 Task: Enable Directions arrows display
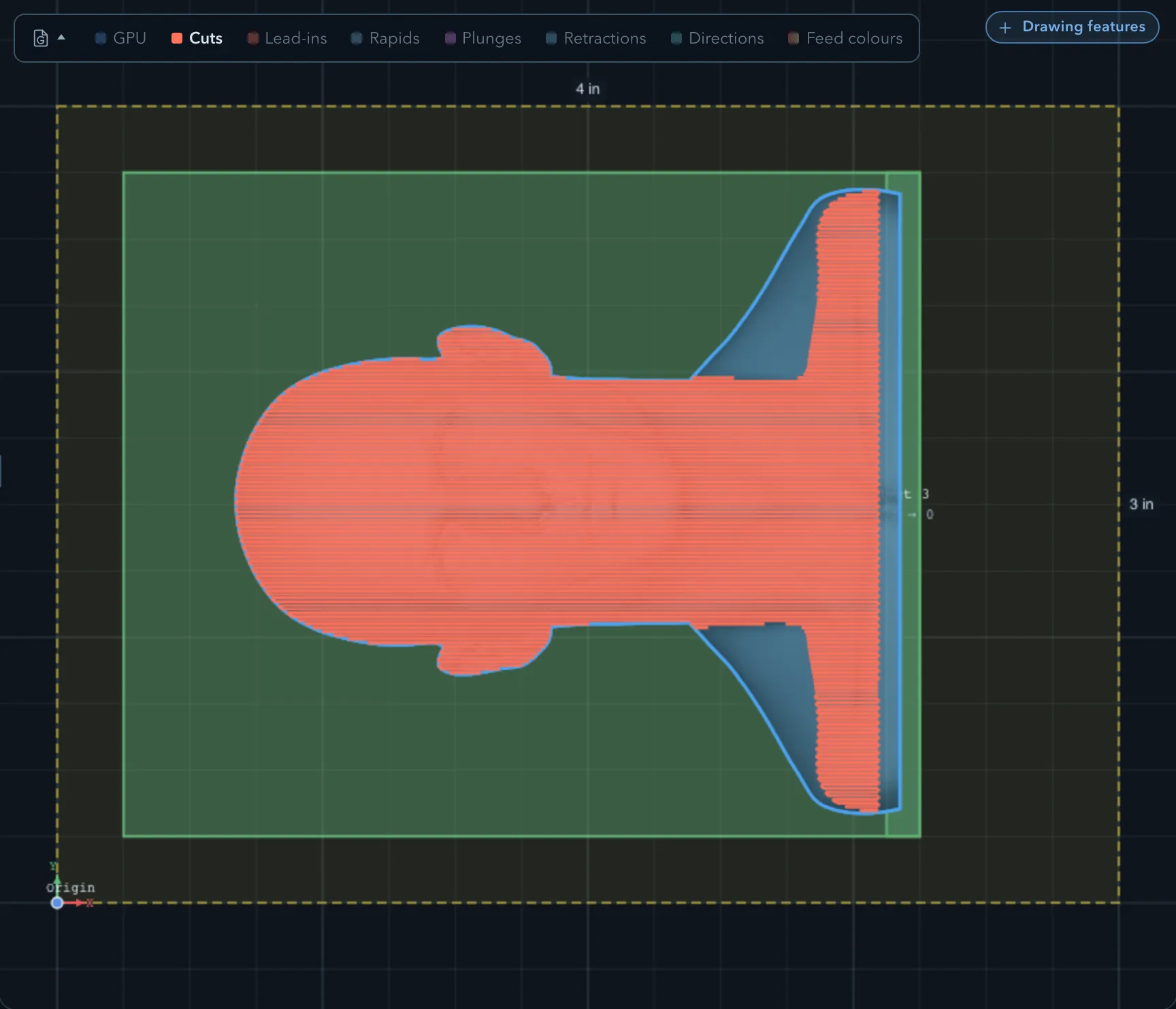(x=717, y=38)
